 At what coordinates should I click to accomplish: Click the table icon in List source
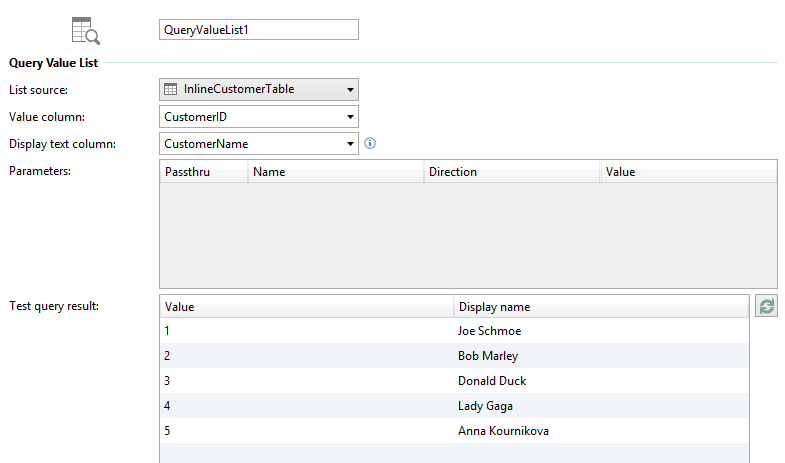171,89
